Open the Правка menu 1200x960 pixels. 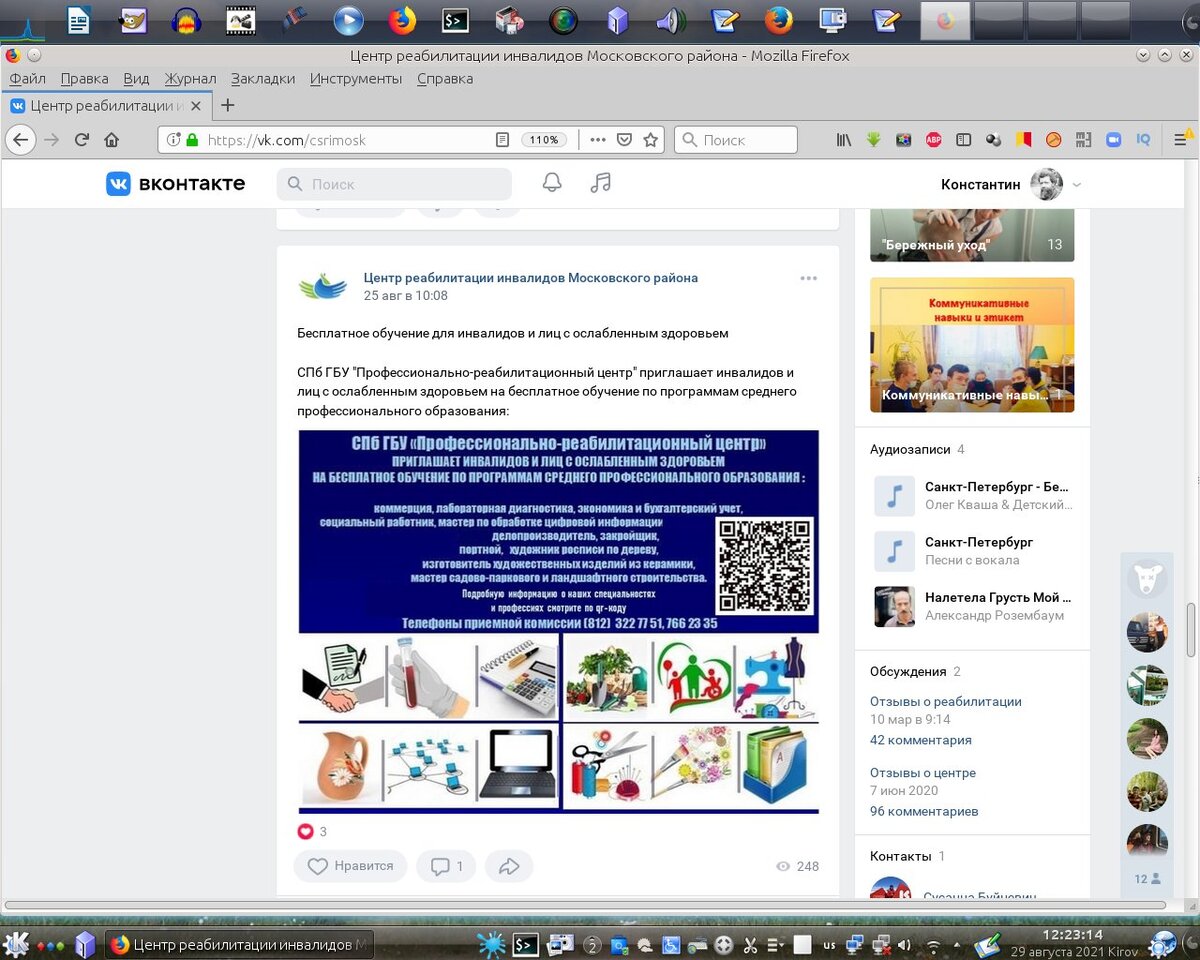click(x=84, y=79)
